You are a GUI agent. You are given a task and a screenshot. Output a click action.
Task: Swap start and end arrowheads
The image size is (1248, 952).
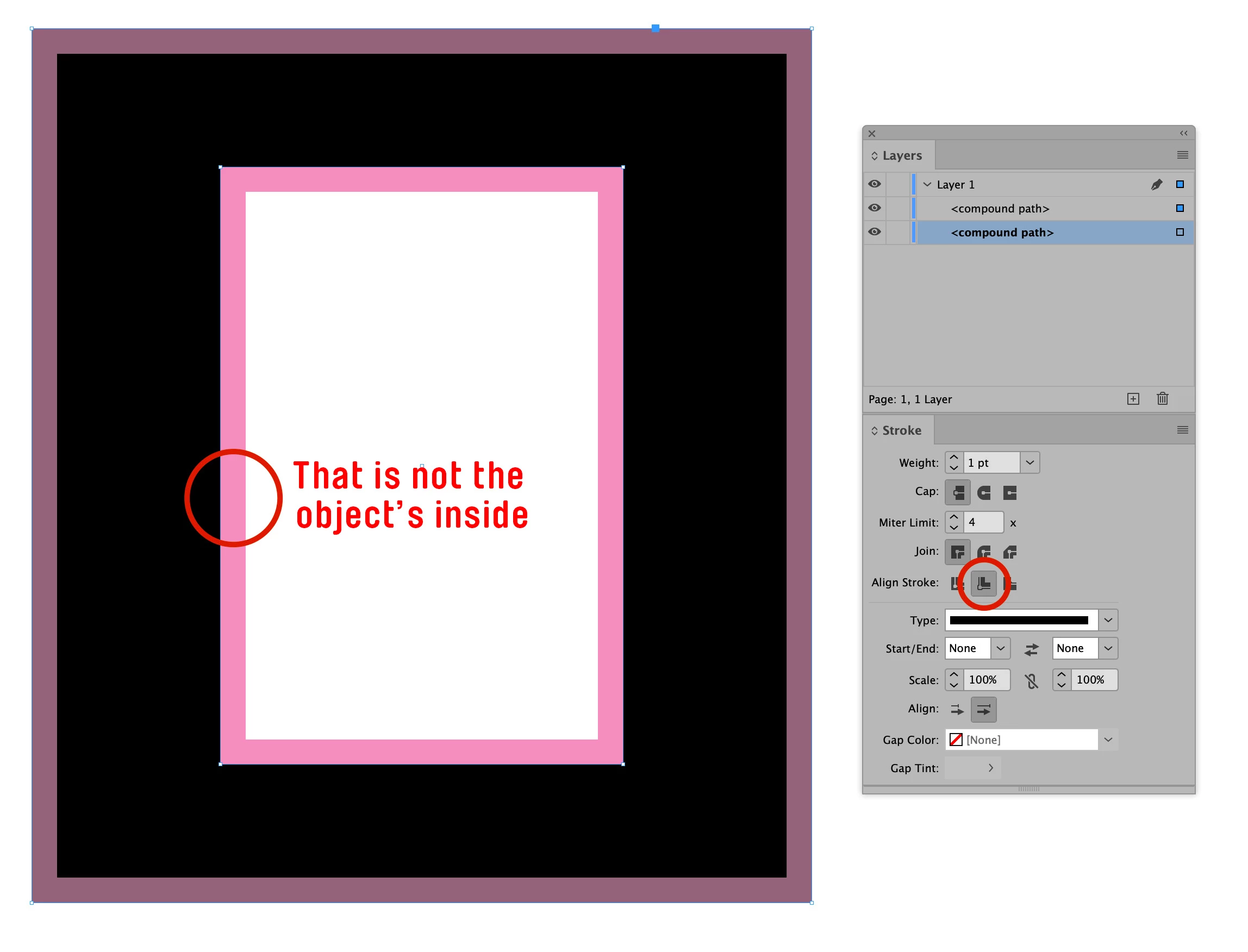(x=1031, y=649)
